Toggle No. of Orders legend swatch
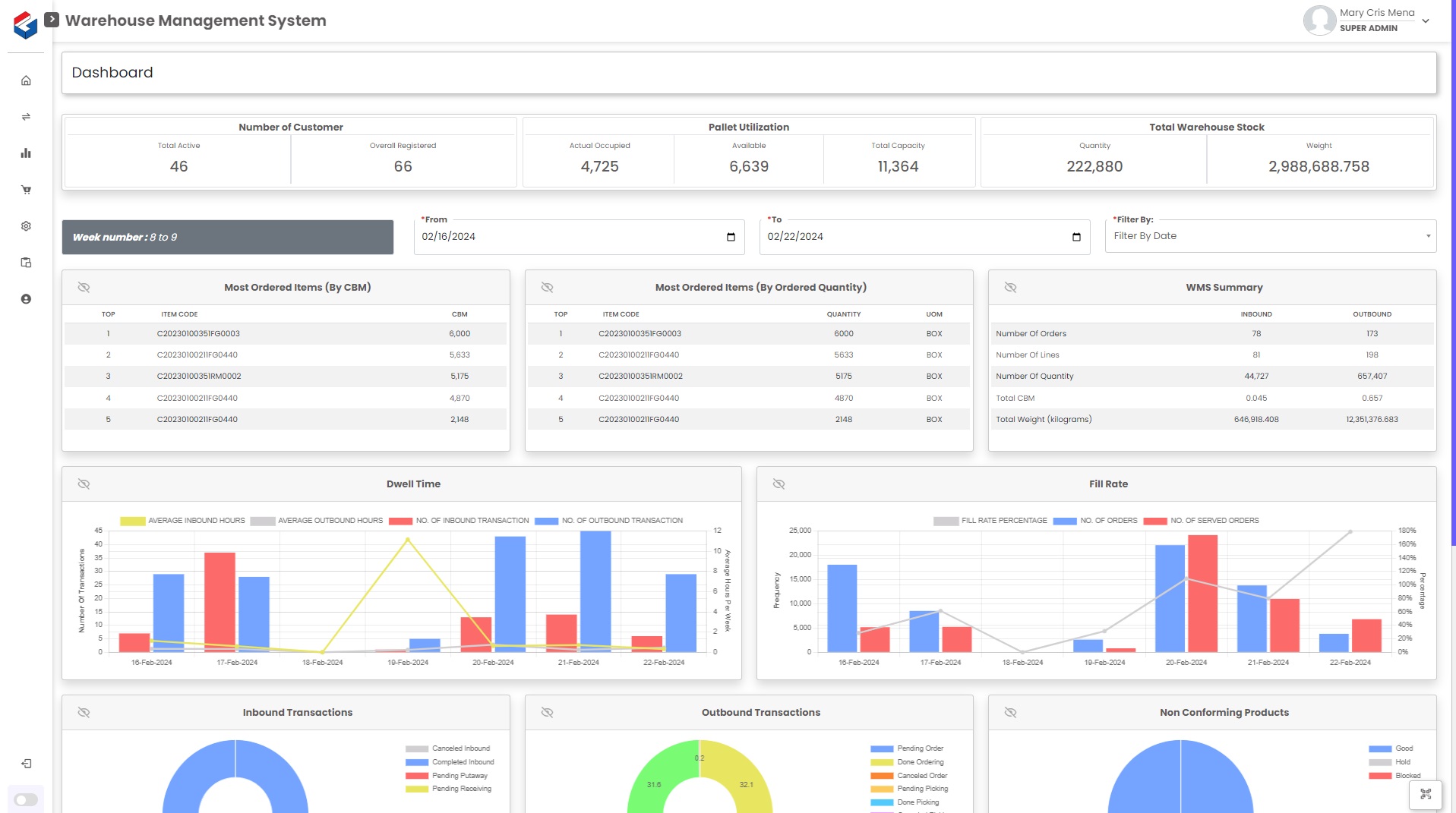Screen dimensions: 1456x813 click(1065, 521)
